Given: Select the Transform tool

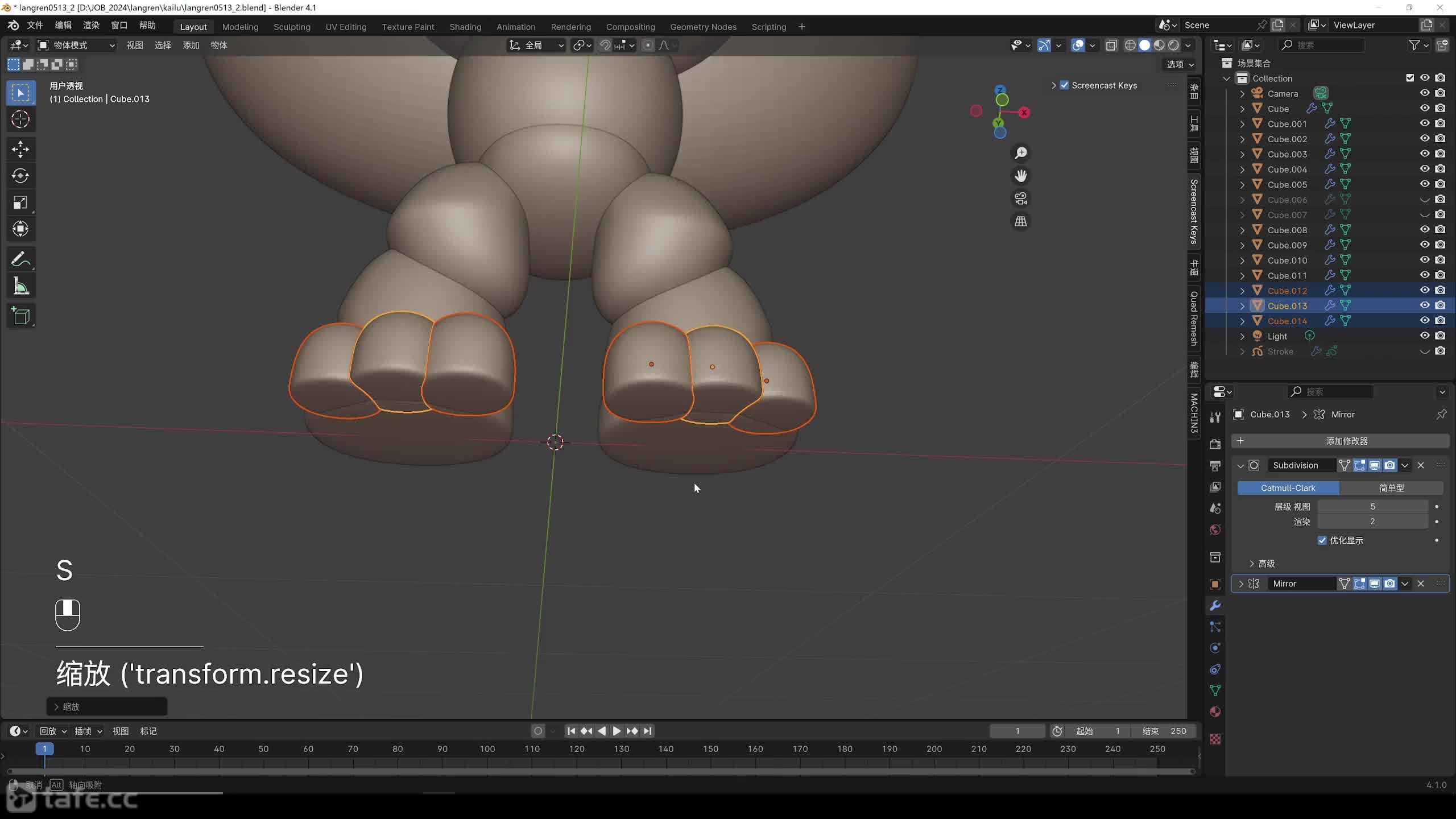Looking at the screenshot, I should point(20,229).
